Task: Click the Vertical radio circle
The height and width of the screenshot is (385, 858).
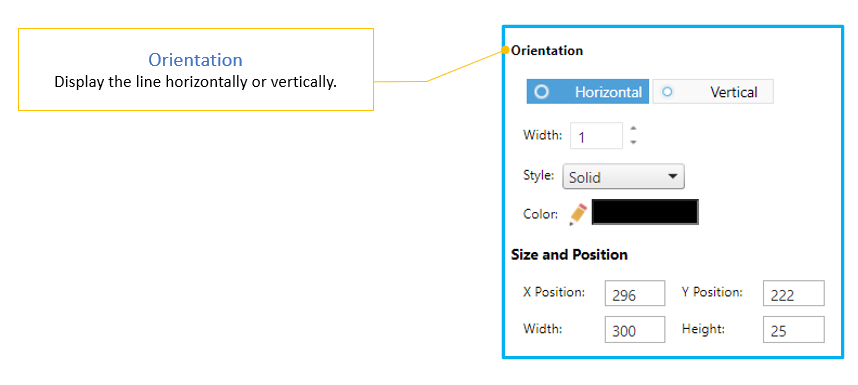Action: click(666, 92)
